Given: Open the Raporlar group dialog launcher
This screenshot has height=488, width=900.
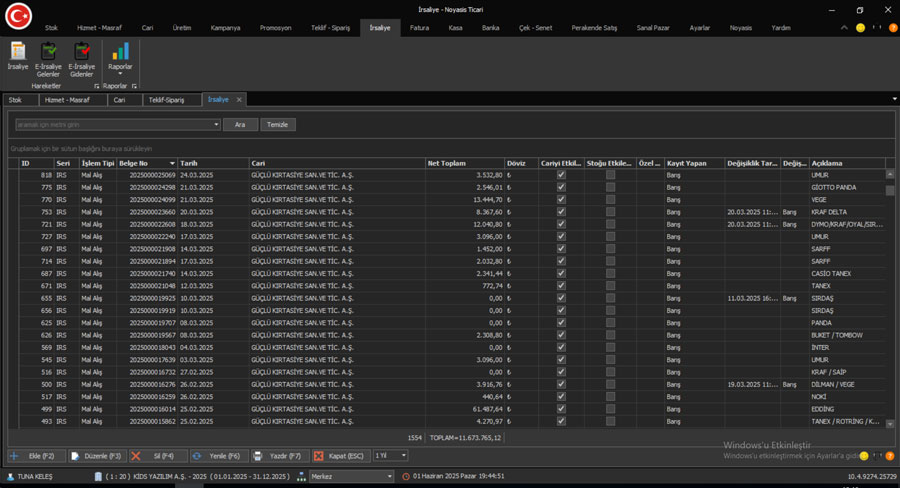Looking at the screenshot, I should [134, 86].
